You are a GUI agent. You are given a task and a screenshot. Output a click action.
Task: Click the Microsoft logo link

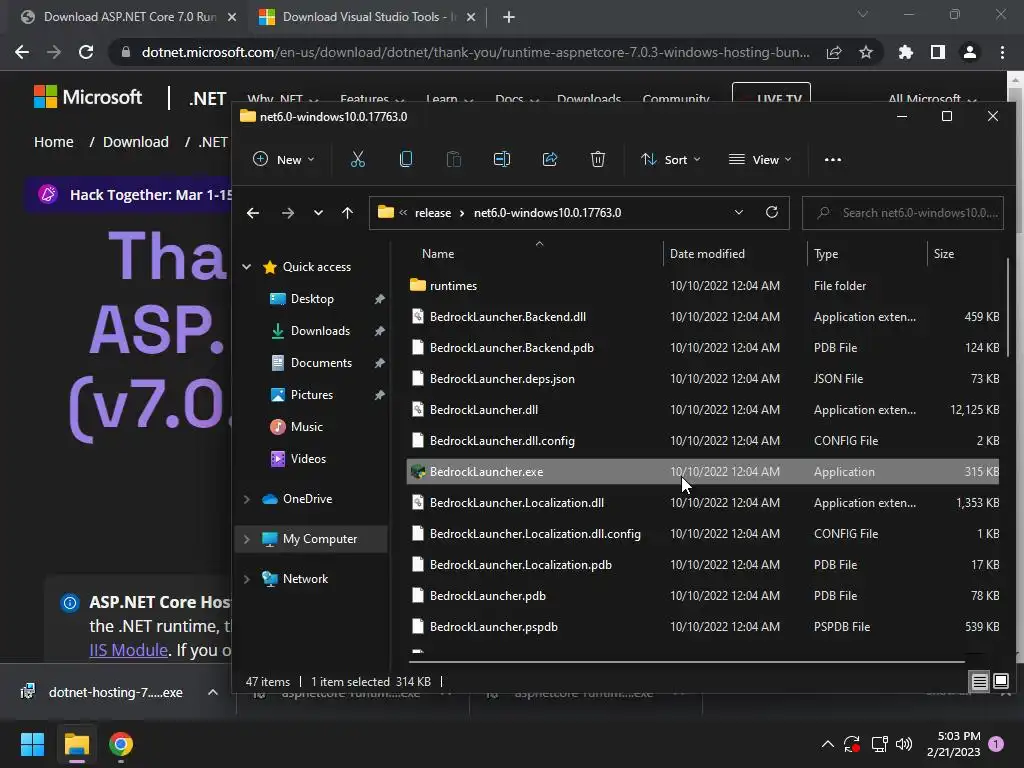[88, 97]
